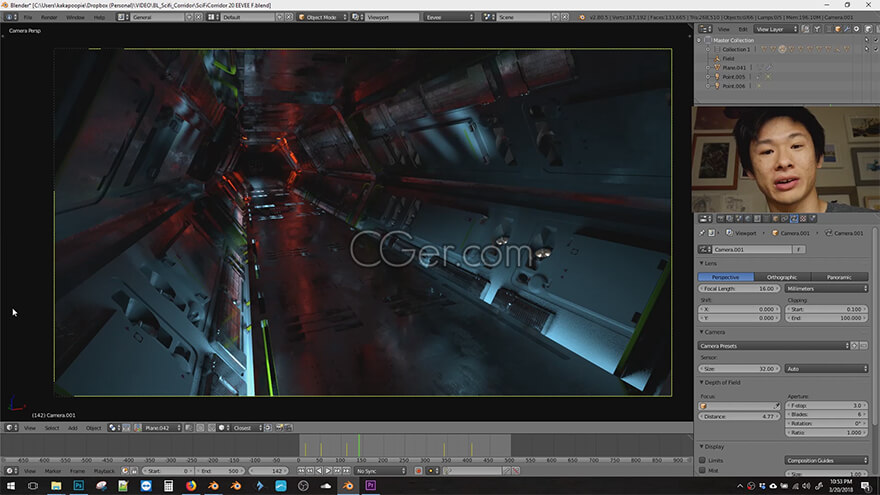
Task: Open the sensor fit Auto dropdown
Action: coord(826,369)
